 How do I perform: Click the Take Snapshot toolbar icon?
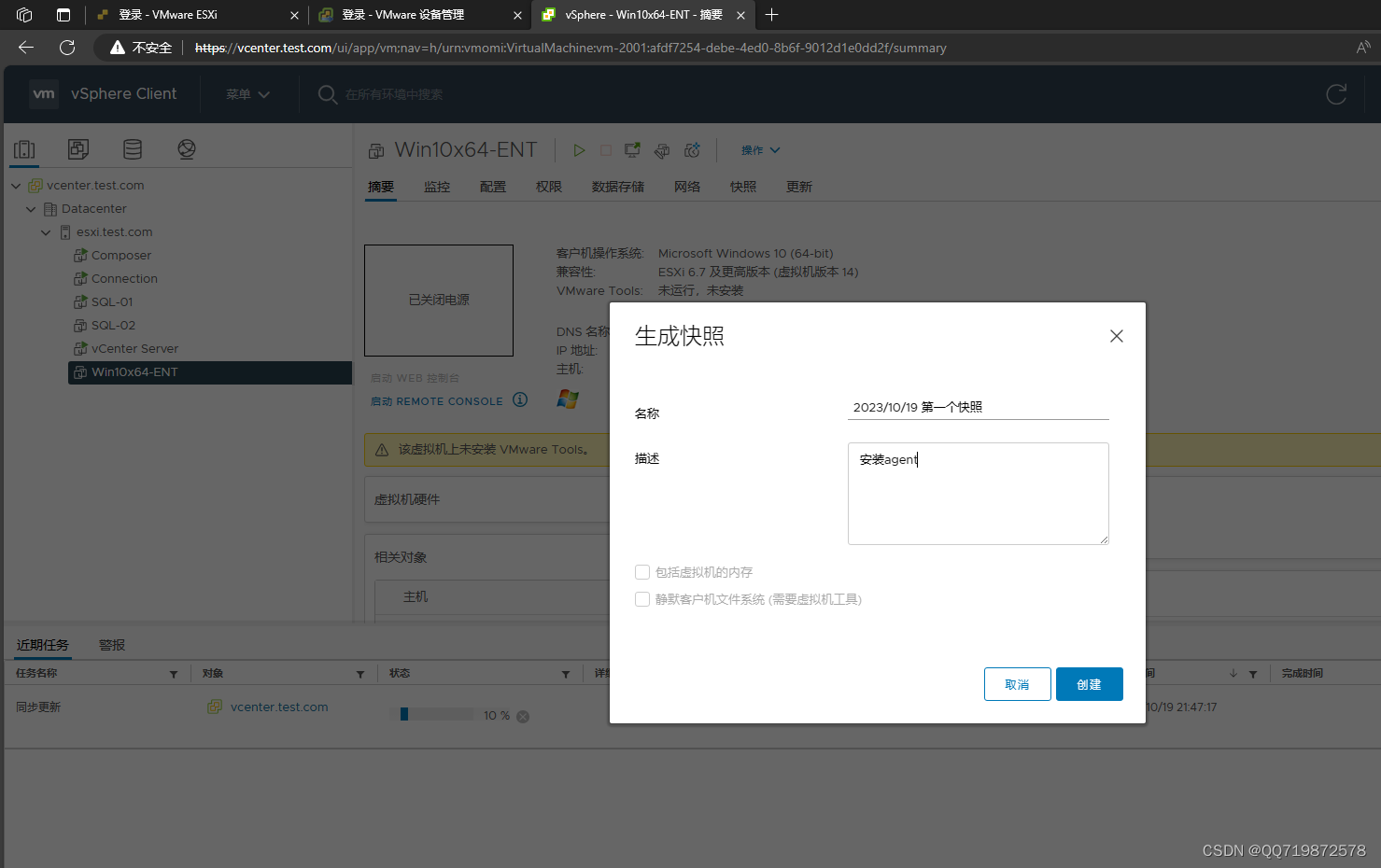click(692, 150)
